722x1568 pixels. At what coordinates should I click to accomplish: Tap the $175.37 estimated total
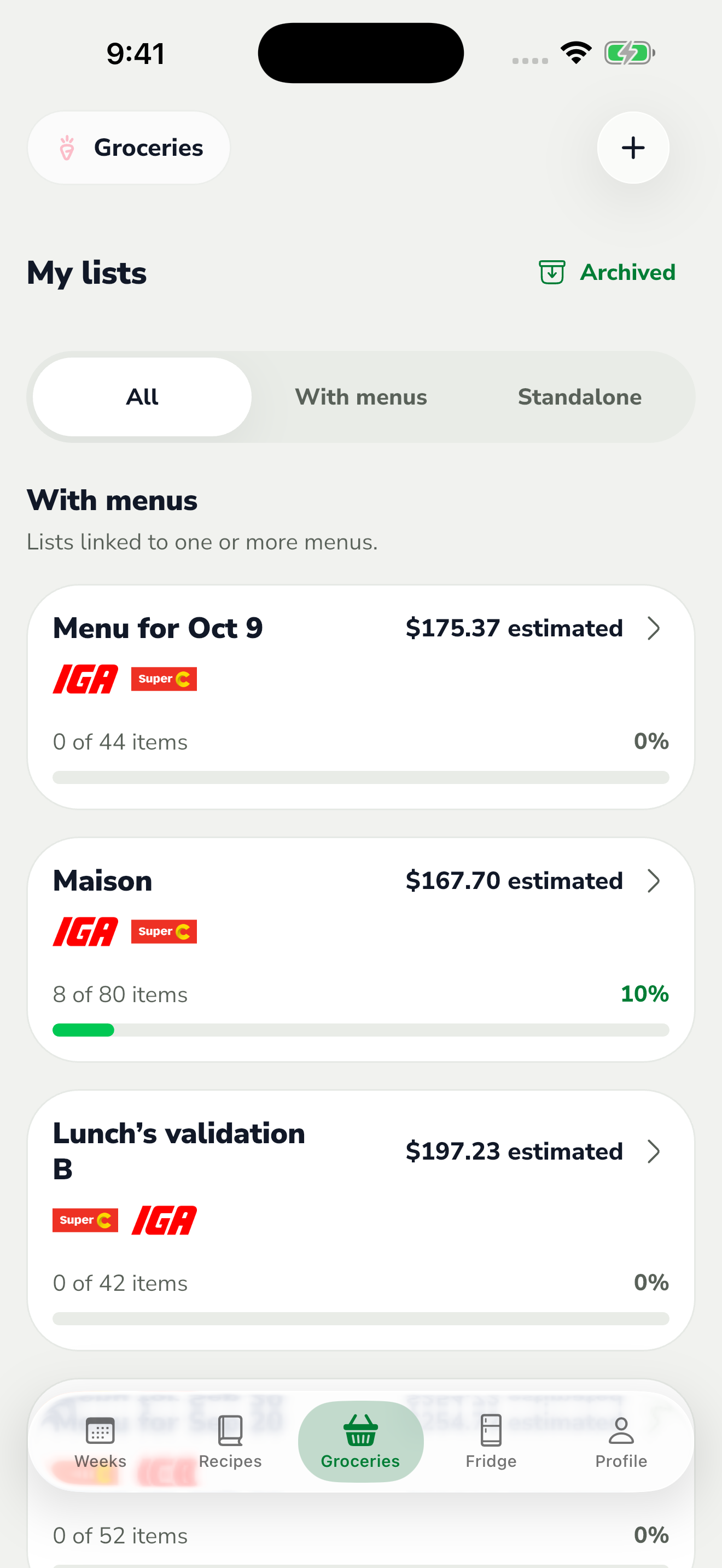coord(514,628)
